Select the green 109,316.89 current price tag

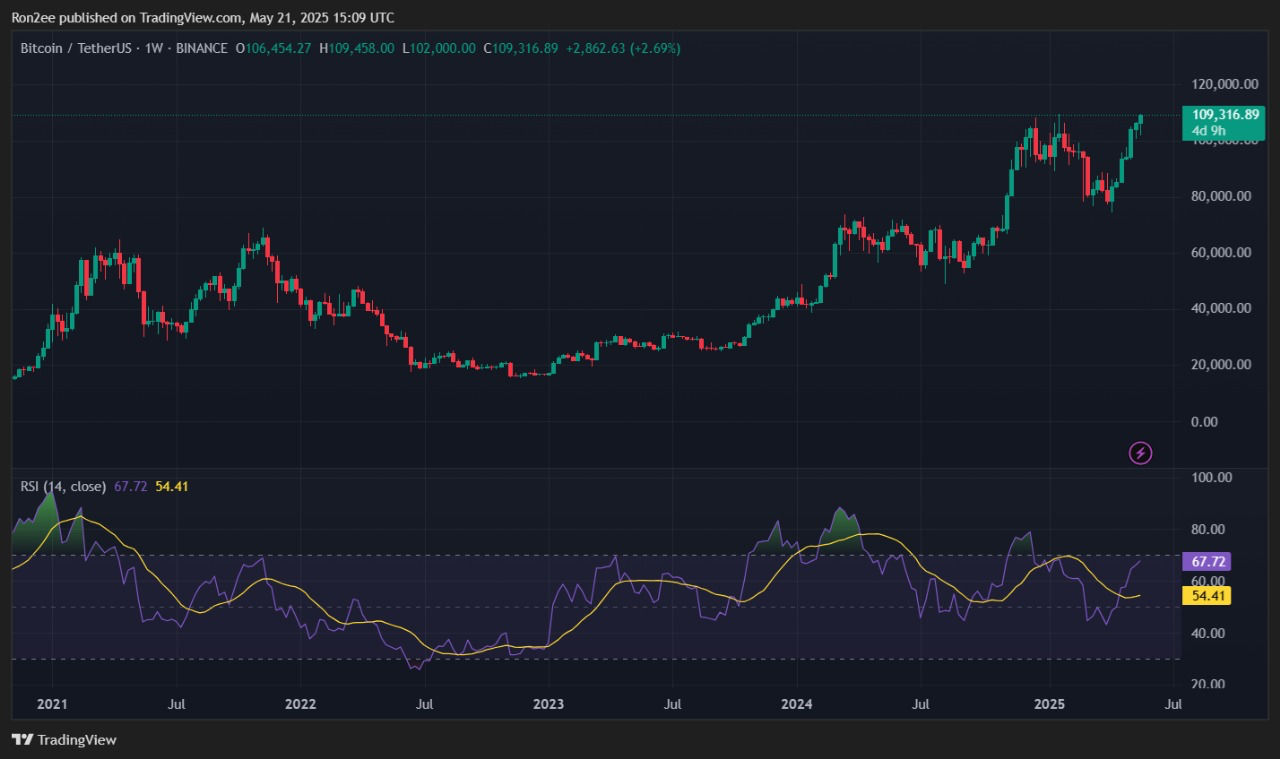click(x=1222, y=115)
